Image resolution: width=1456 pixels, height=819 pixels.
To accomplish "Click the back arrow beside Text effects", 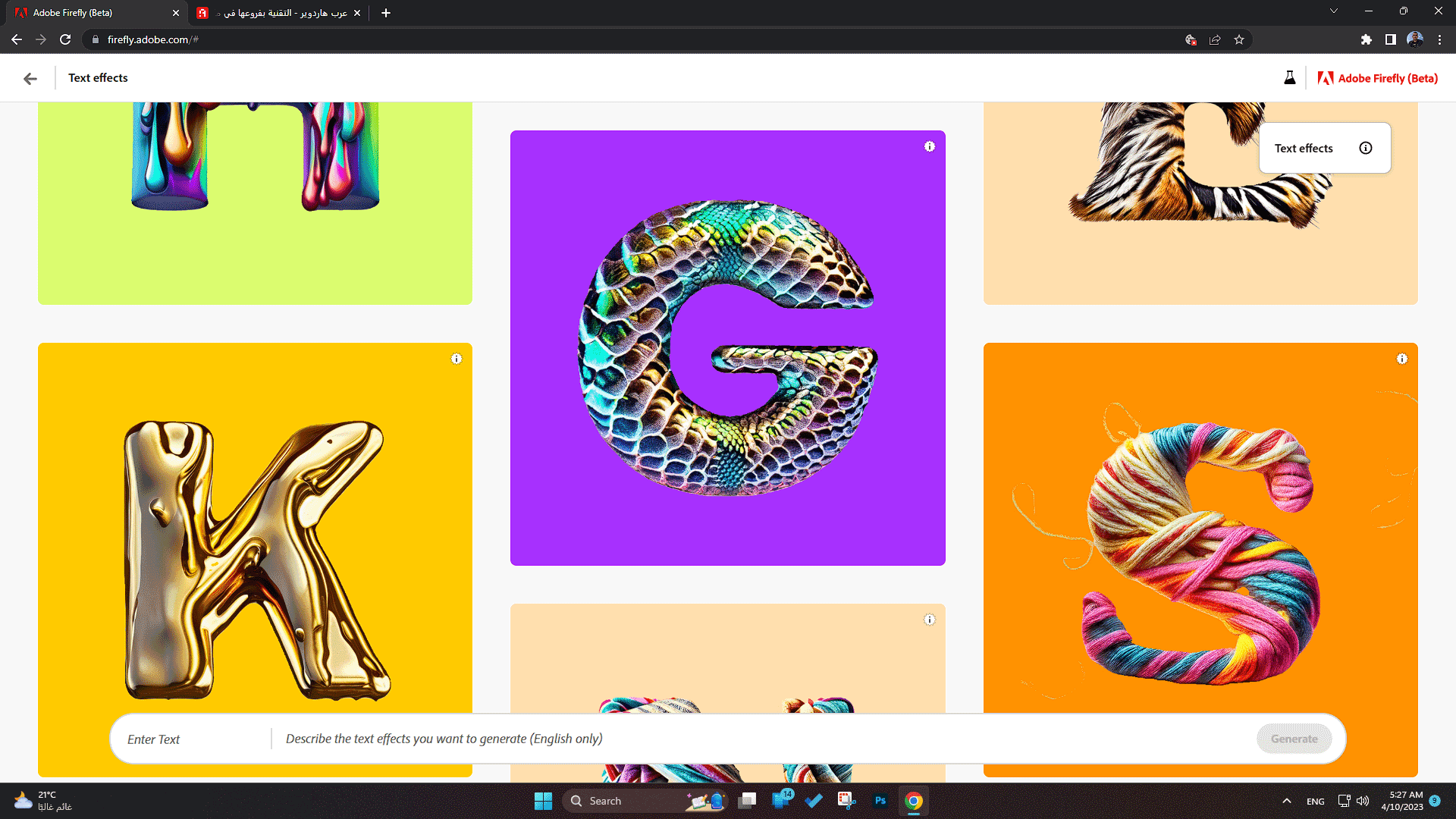I will click(x=30, y=78).
